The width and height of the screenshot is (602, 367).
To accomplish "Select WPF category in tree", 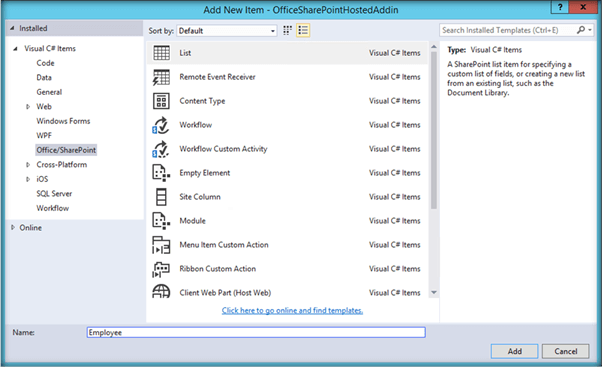I will (44, 136).
